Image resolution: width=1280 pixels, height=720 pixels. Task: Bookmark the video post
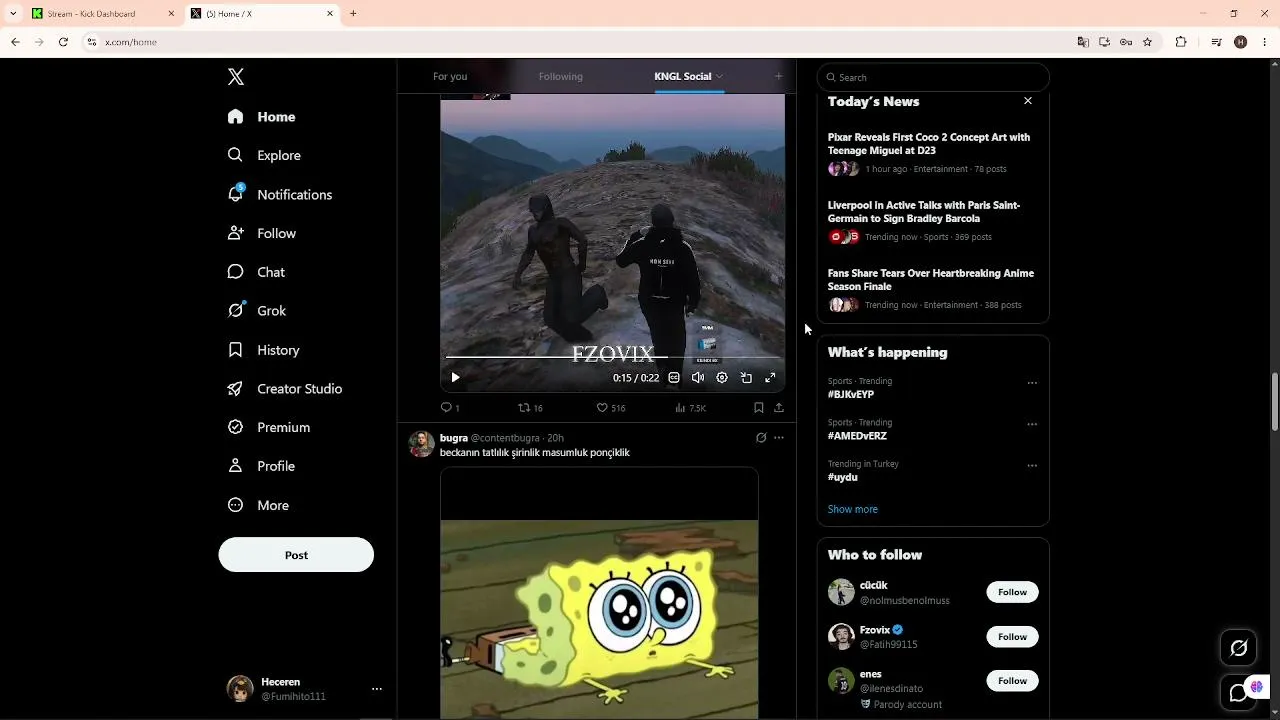(x=759, y=408)
